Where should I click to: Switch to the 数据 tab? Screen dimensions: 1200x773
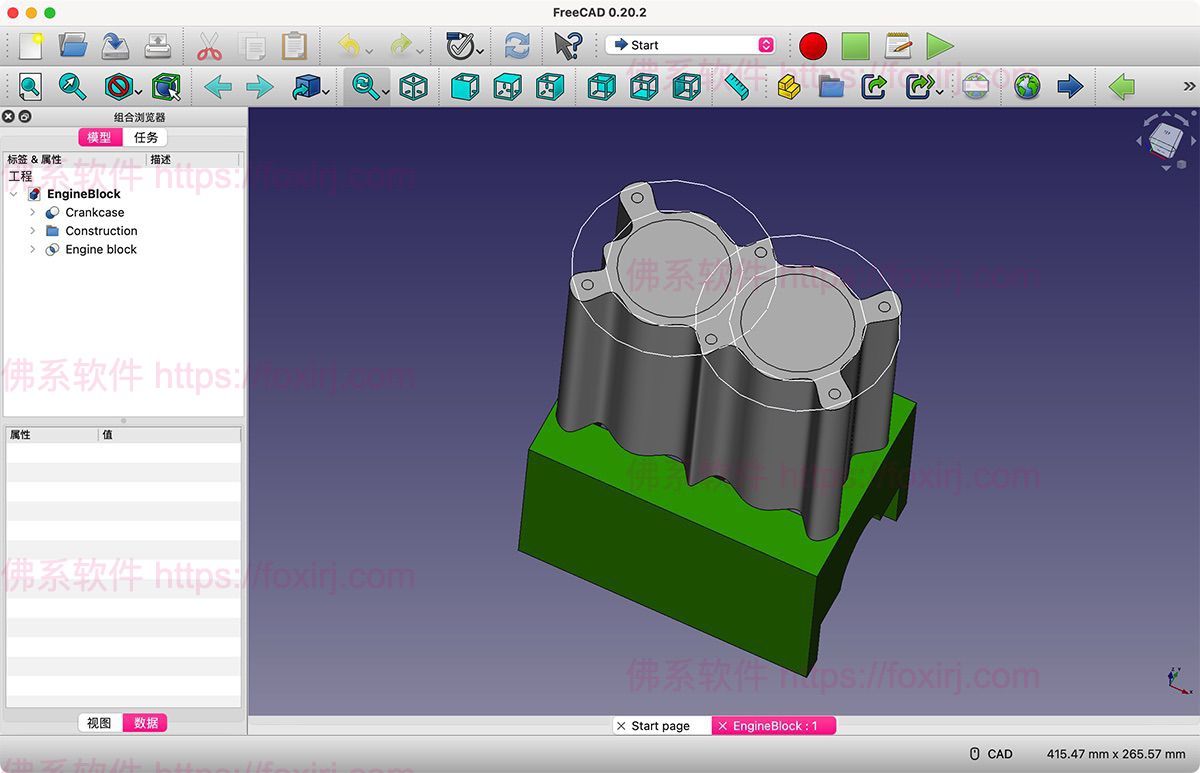click(x=146, y=722)
